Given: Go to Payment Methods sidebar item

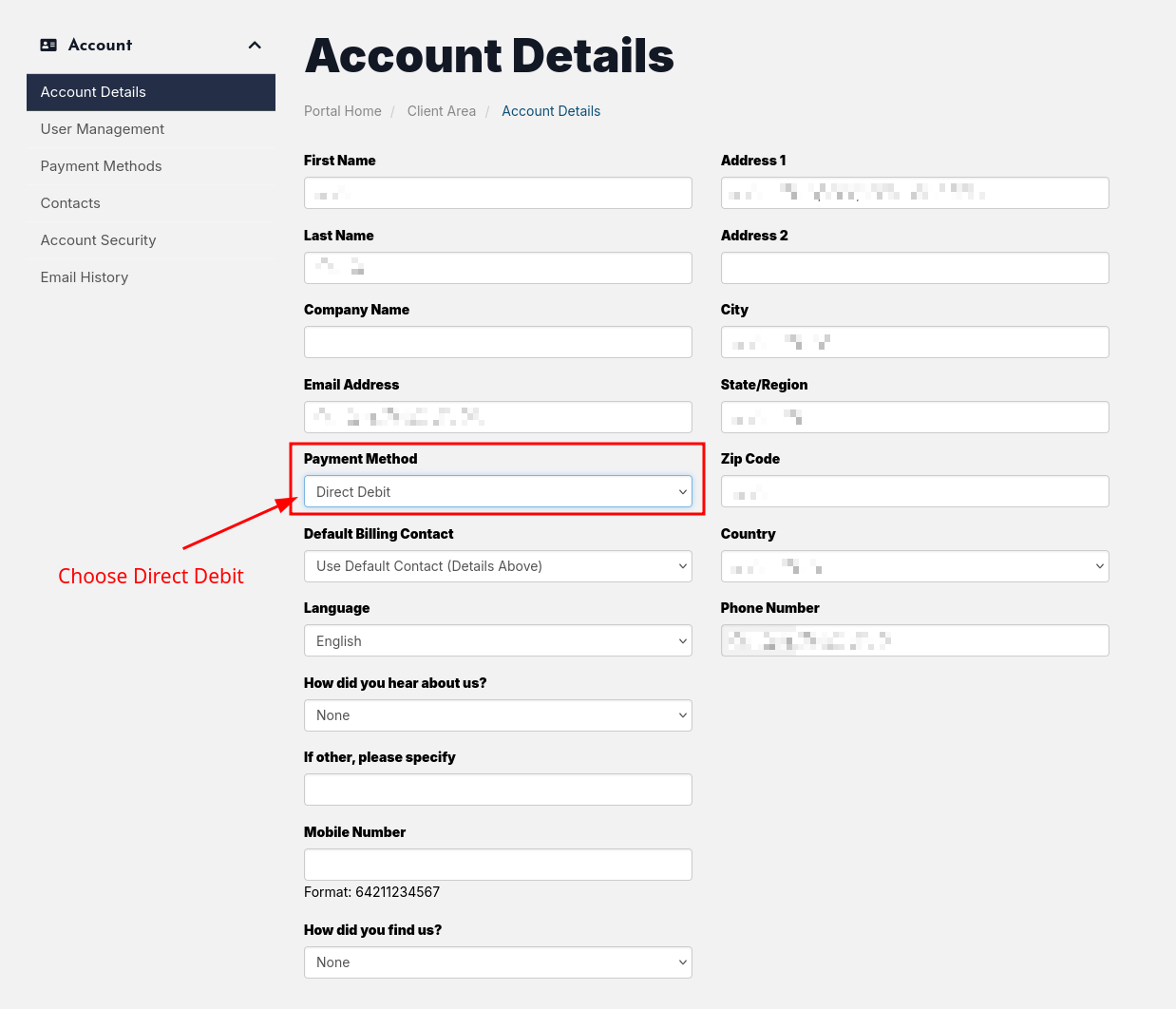Looking at the screenshot, I should [101, 166].
